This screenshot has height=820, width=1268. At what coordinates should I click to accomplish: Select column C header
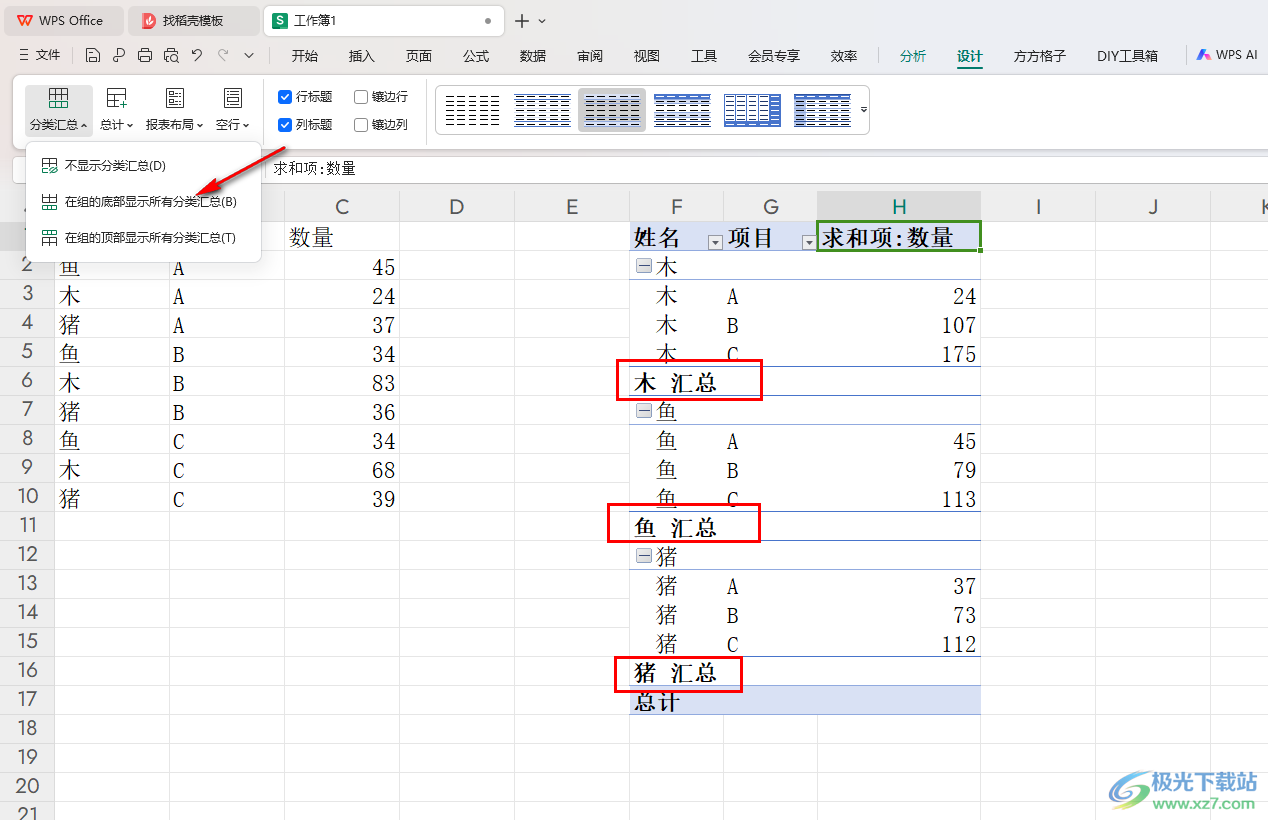pyautogui.click(x=342, y=207)
